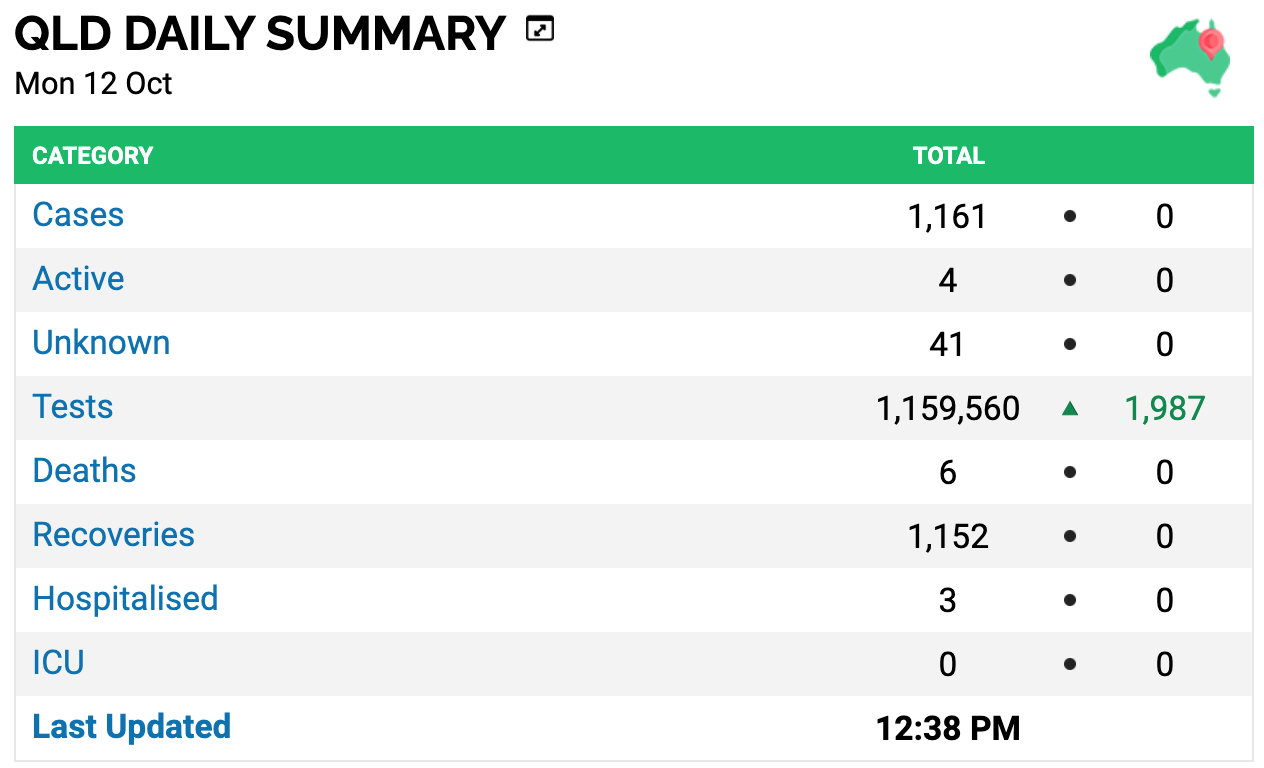Viewport: 1264px width, 768px height.
Task: Click the CATEGORY column header
Action: (x=93, y=156)
